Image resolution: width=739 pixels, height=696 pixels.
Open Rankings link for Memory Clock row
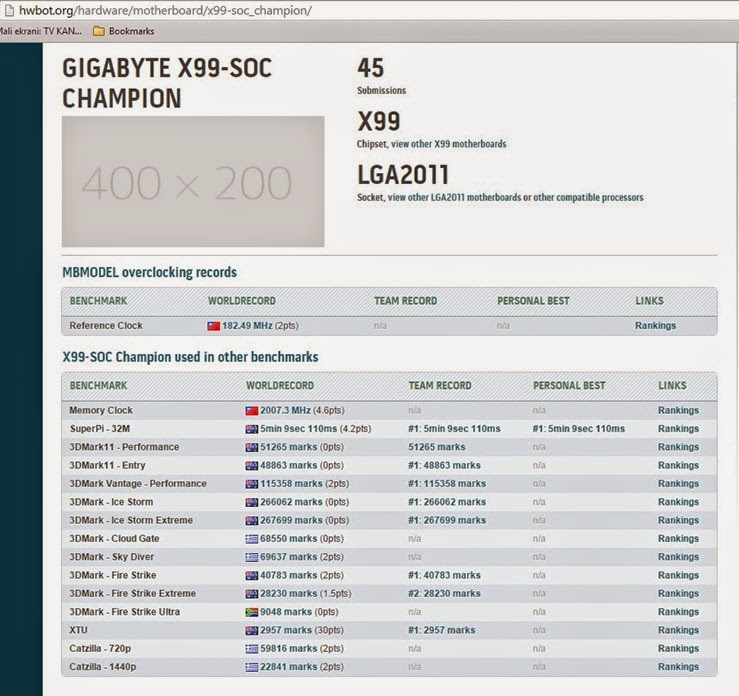coord(678,410)
